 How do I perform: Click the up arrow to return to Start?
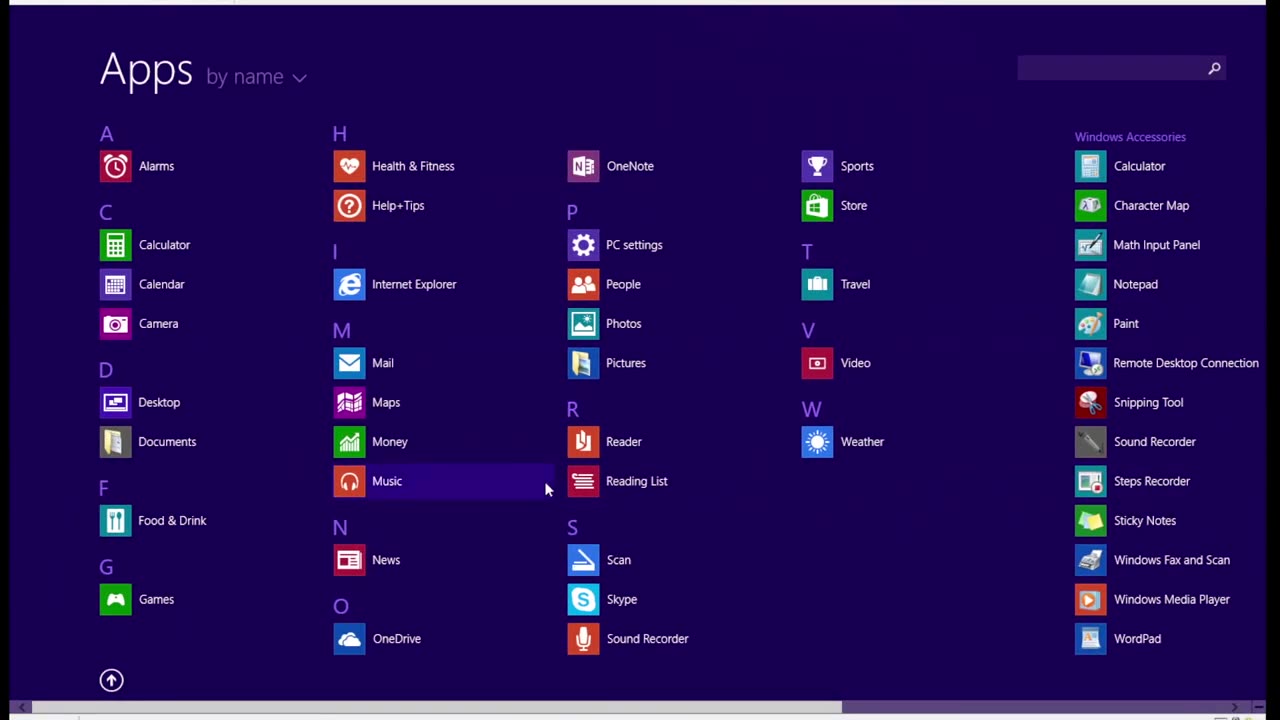click(111, 681)
